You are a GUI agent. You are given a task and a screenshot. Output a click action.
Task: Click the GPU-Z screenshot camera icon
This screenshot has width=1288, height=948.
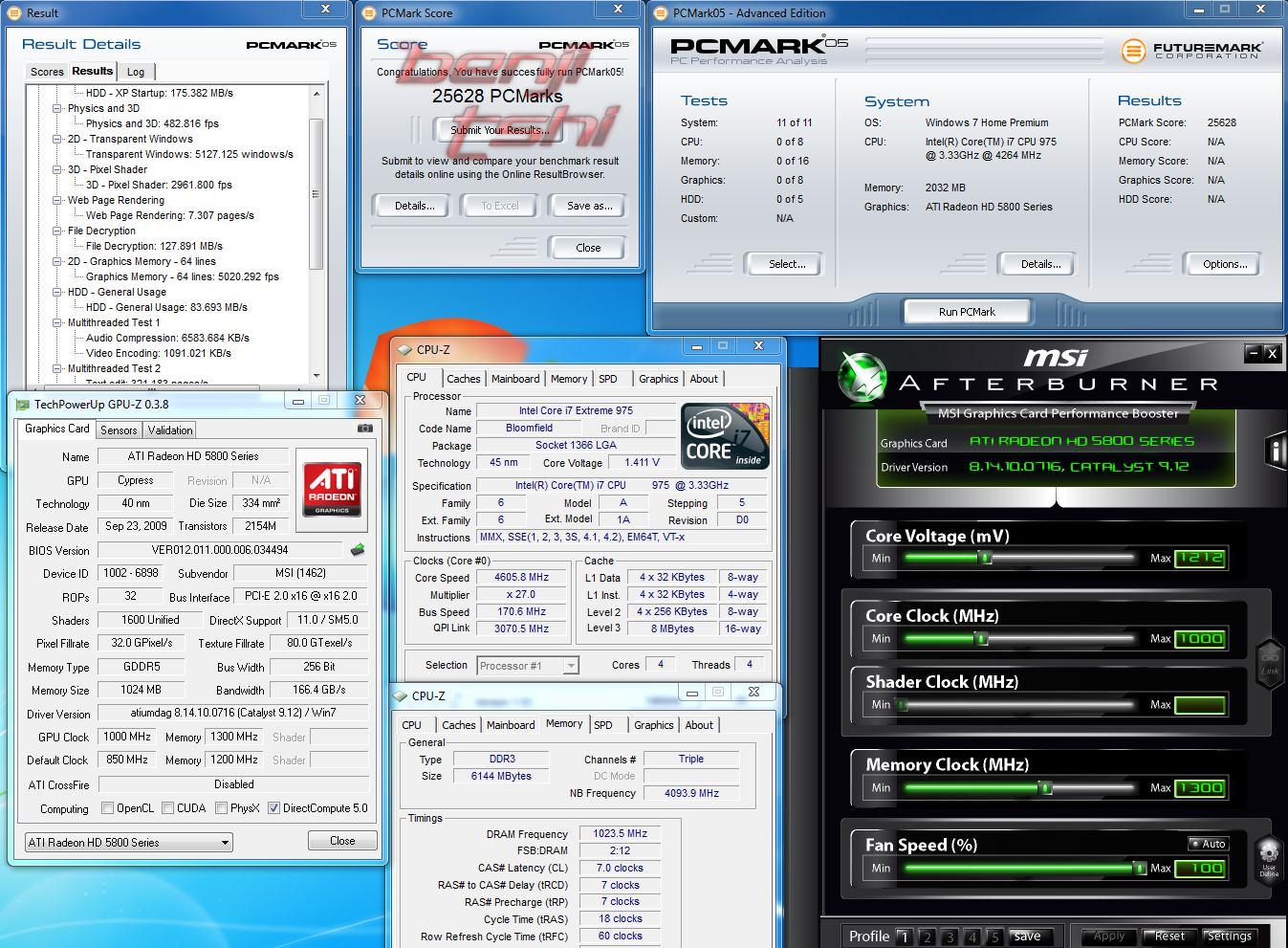click(x=364, y=429)
